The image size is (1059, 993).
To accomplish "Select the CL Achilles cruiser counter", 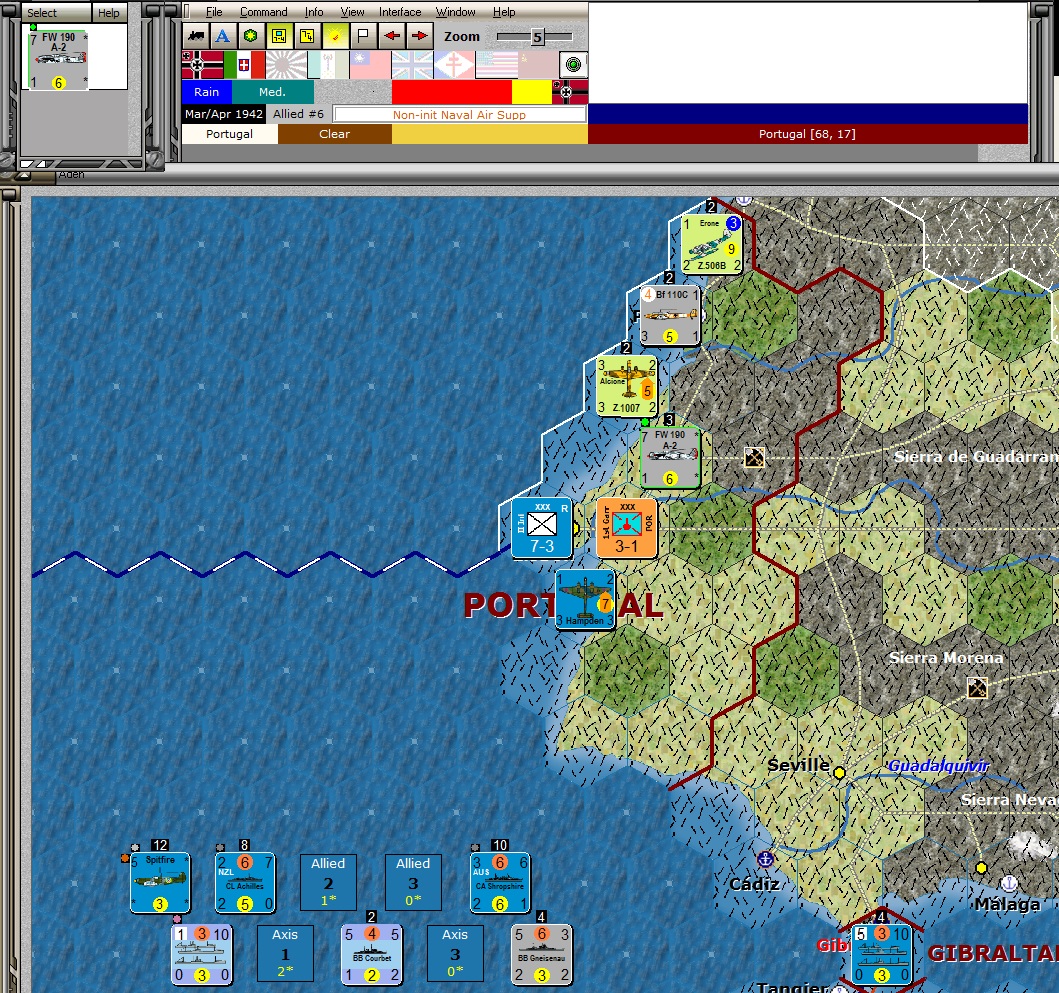I will click(x=245, y=883).
